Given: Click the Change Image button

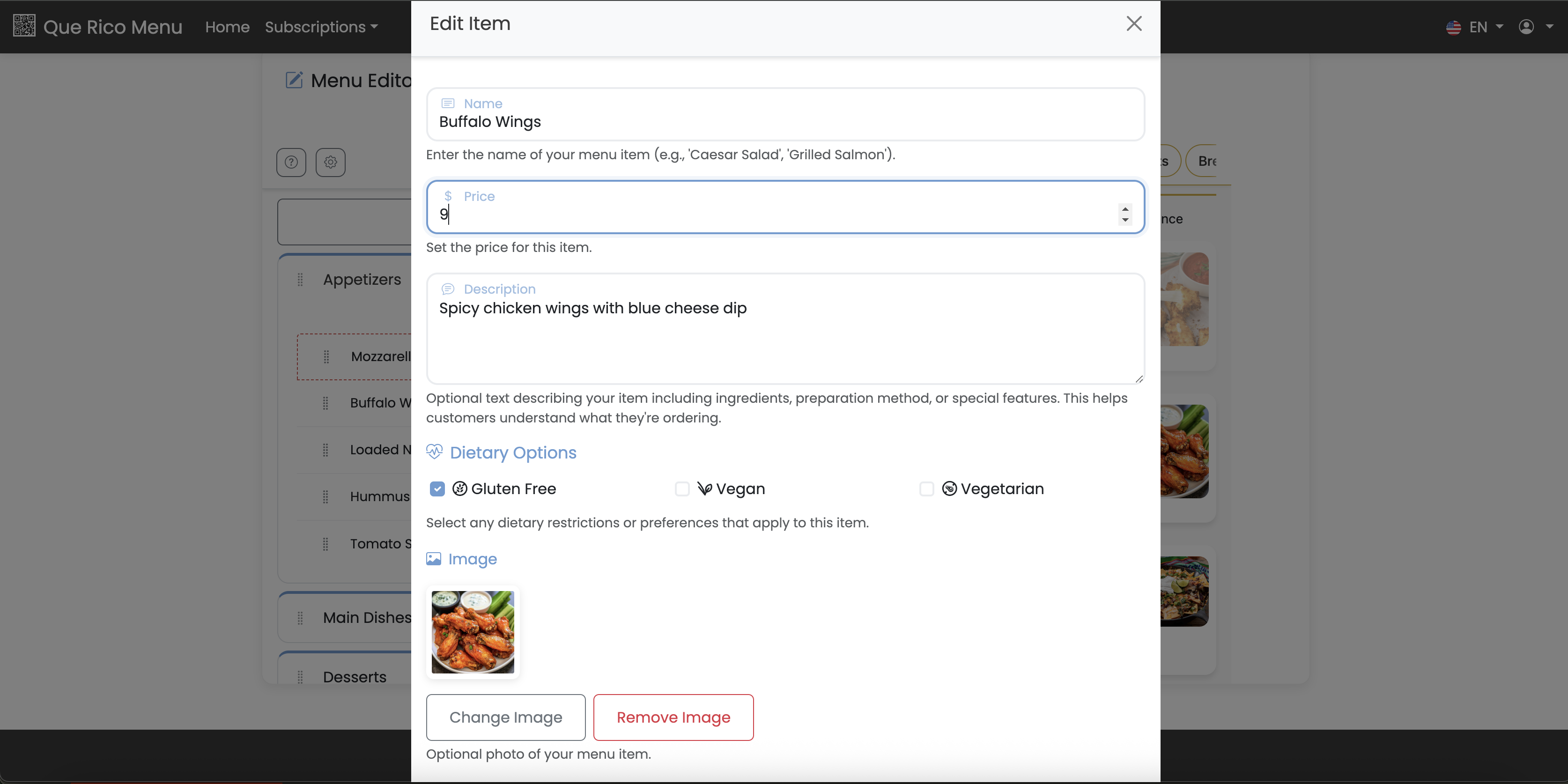Looking at the screenshot, I should tap(505, 717).
